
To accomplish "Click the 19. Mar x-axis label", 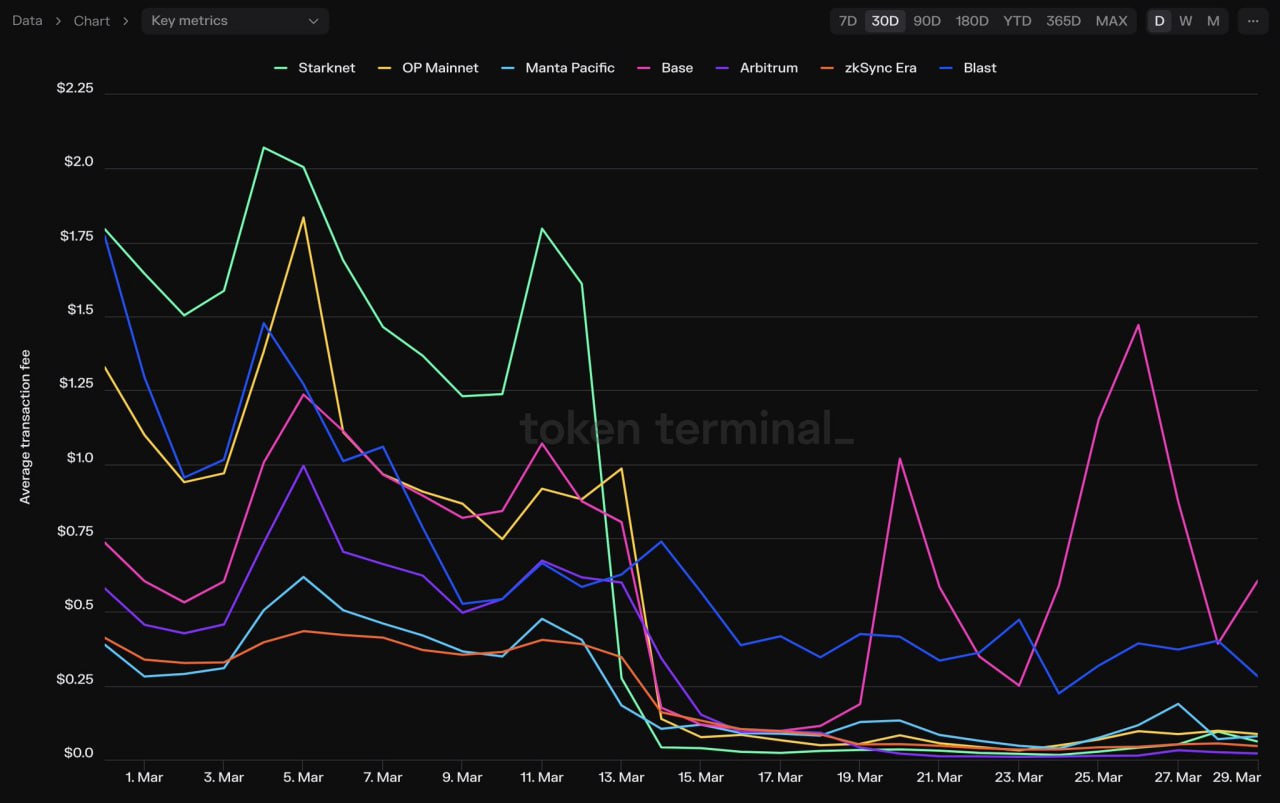I will (x=860, y=777).
